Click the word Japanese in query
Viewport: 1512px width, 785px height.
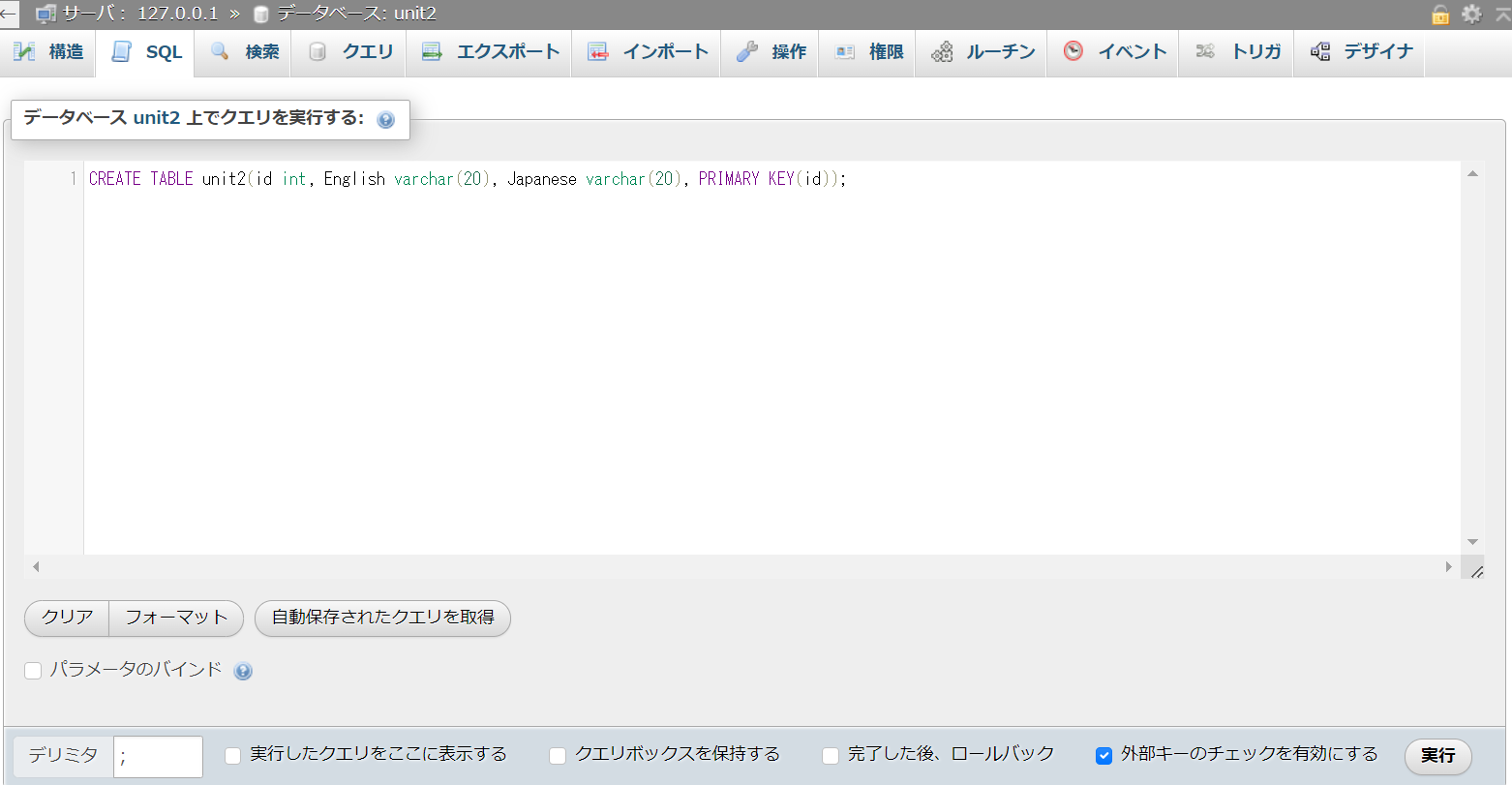542,179
